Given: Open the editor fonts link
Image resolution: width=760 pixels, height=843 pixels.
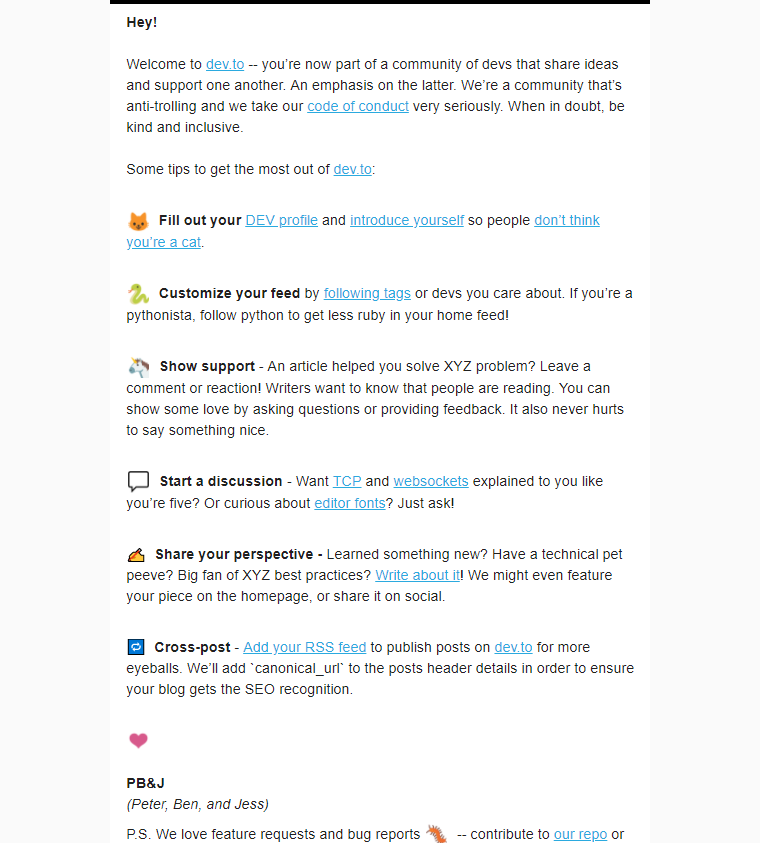Looking at the screenshot, I should pyautogui.click(x=350, y=503).
